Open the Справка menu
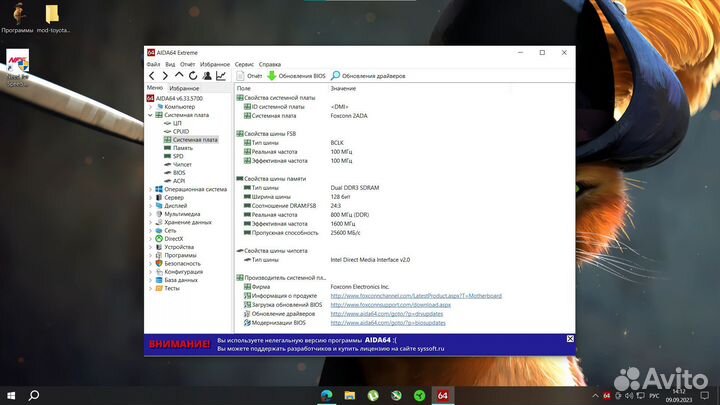This screenshot has height=405, width=720. point(270,64)
